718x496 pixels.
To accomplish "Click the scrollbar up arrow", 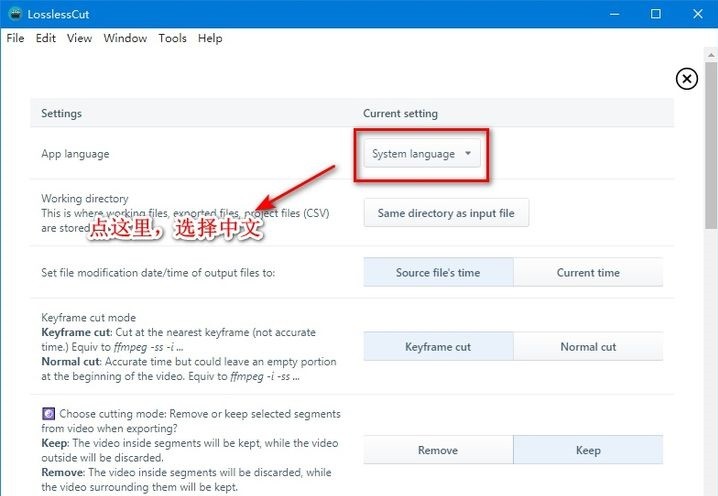I will [x=711, y=55].
